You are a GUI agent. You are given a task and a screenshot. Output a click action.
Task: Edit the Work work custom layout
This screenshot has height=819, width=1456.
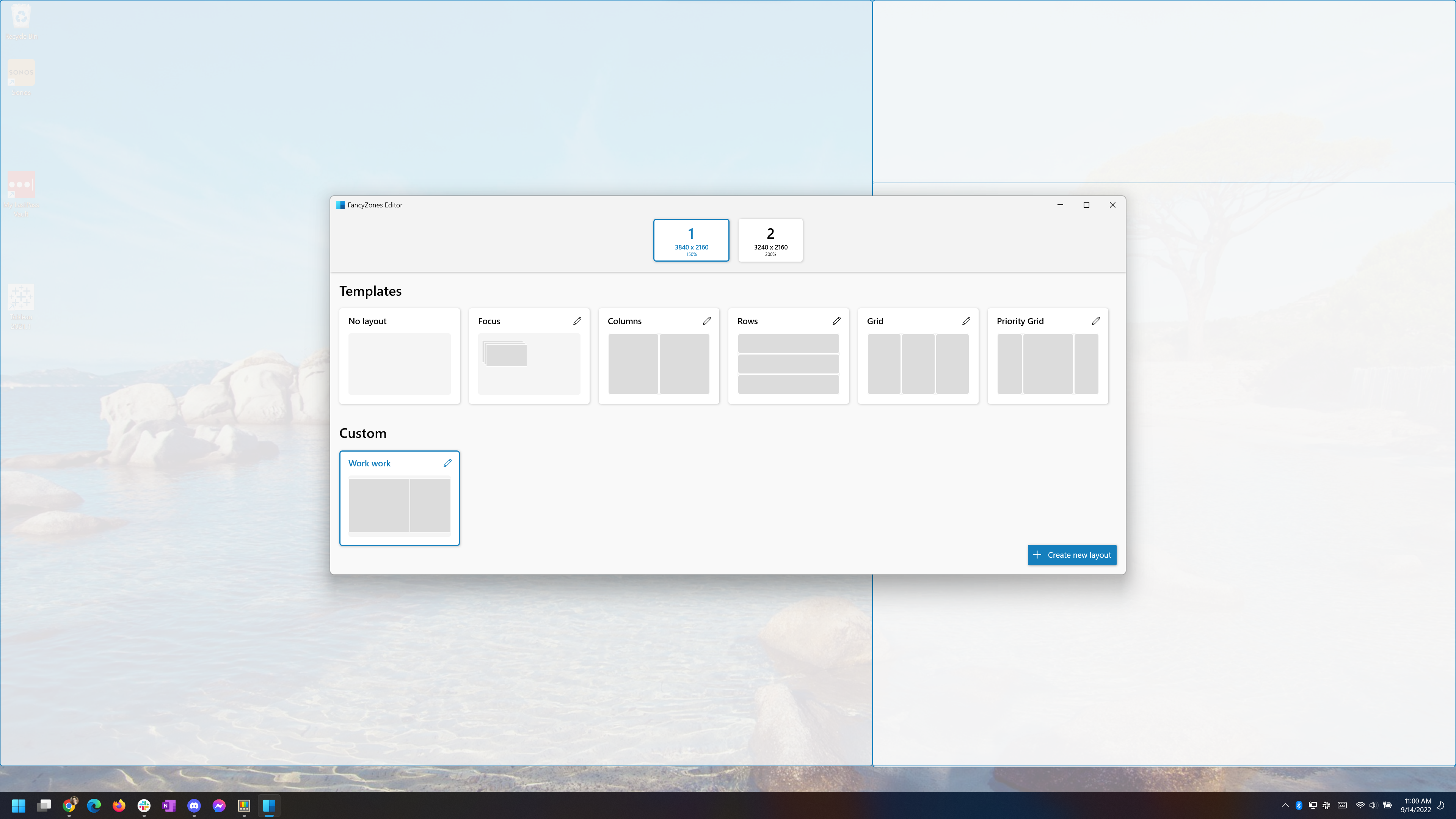point(447,463)
